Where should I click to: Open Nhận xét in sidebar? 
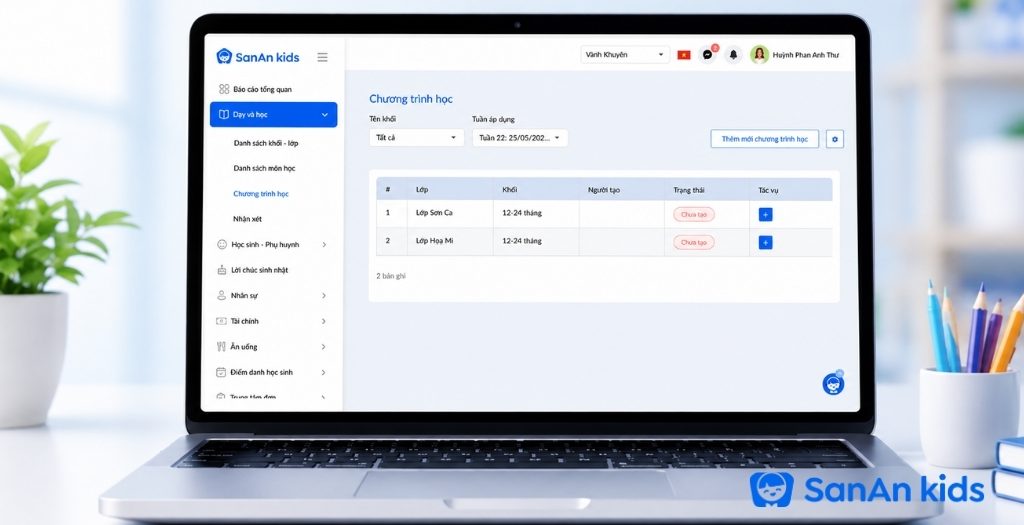click(x=248, y=219)
